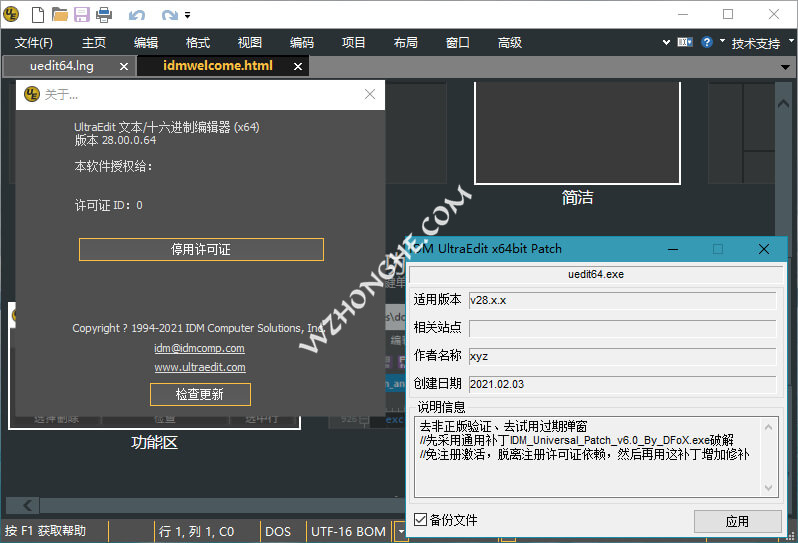Screen dimensions: 798x543
Task: Expand the help dropdown arrow
Action: pyautogui.click(x=722, y=41)
